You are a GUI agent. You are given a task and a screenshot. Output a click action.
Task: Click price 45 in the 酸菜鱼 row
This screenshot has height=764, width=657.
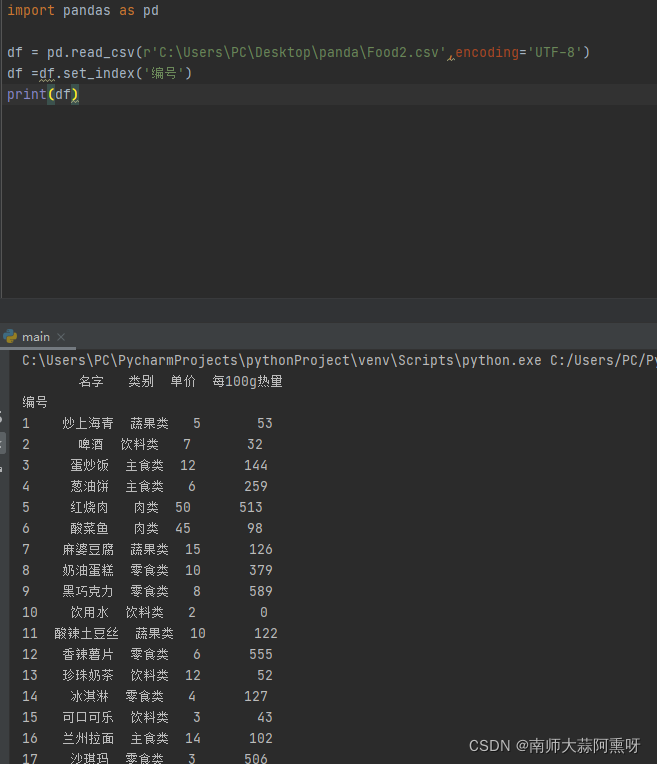183,528
